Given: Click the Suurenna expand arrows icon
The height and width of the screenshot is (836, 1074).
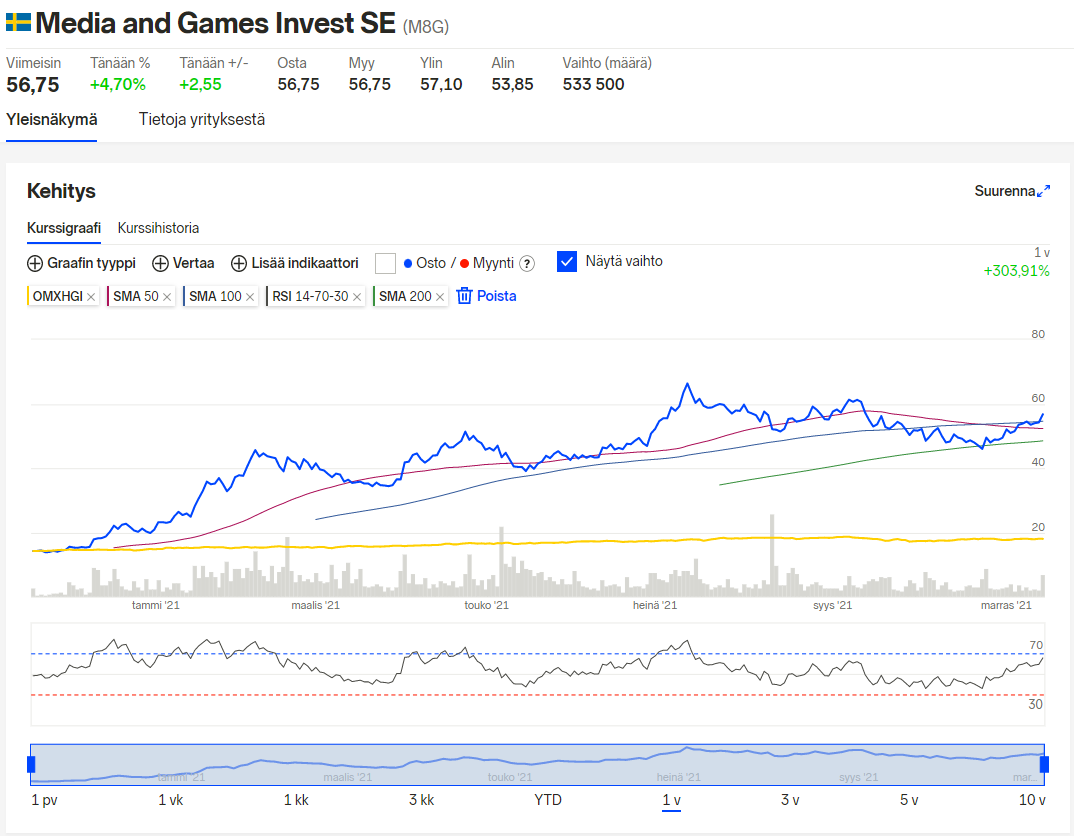Looking at the screenshot, I should click(1044, 191).
